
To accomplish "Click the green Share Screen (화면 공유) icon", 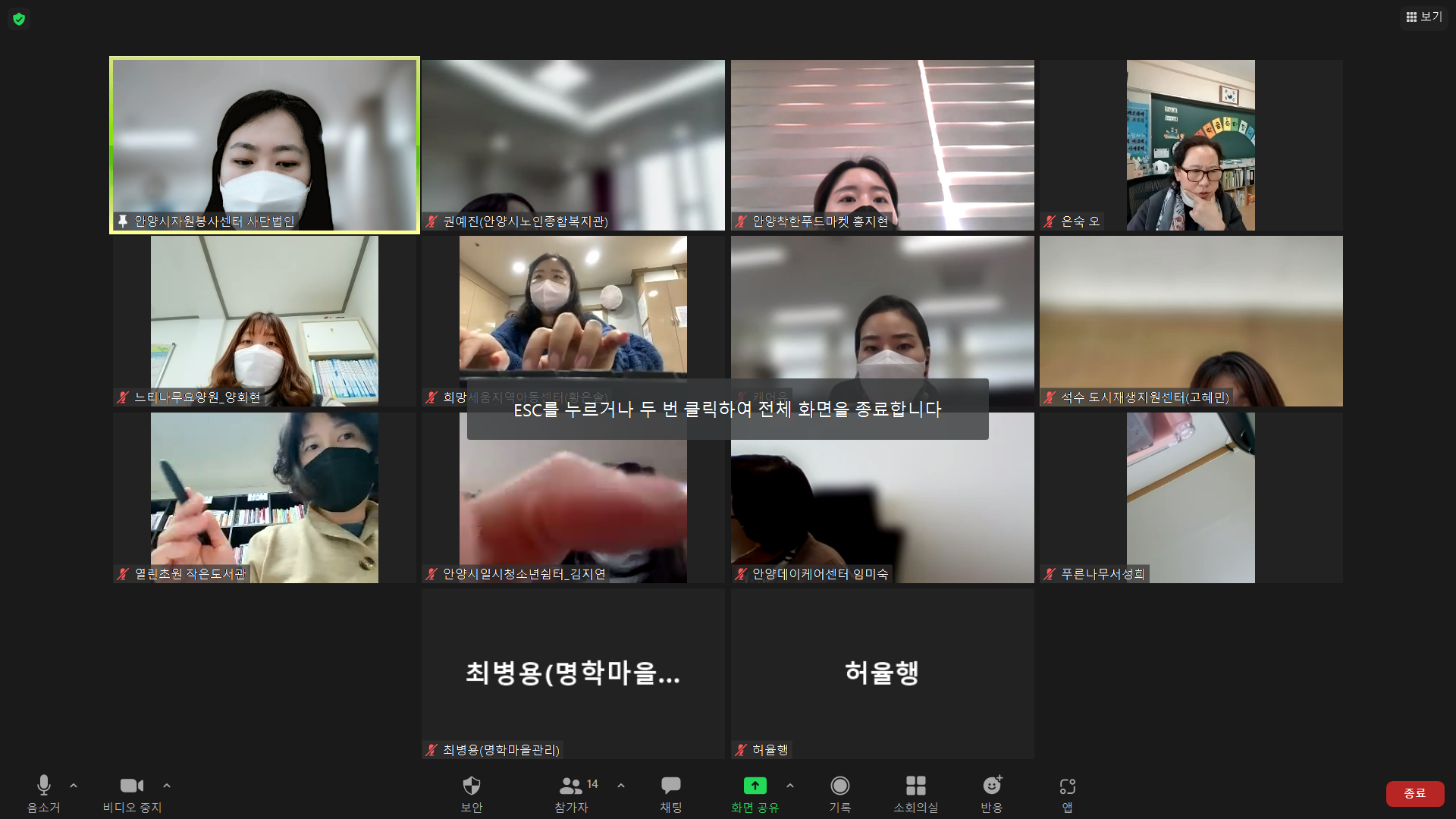I will (x=755, y=786).
